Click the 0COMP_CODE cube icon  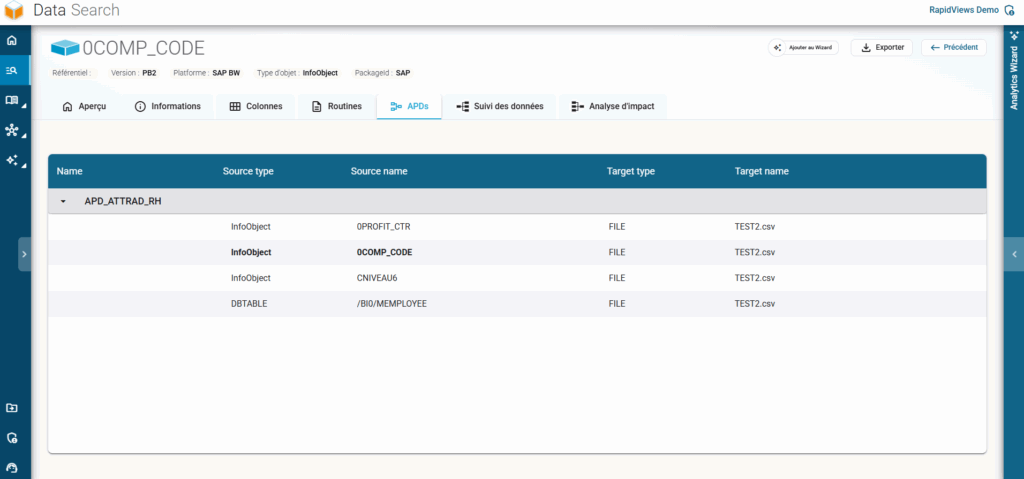(x=65, y=48)
